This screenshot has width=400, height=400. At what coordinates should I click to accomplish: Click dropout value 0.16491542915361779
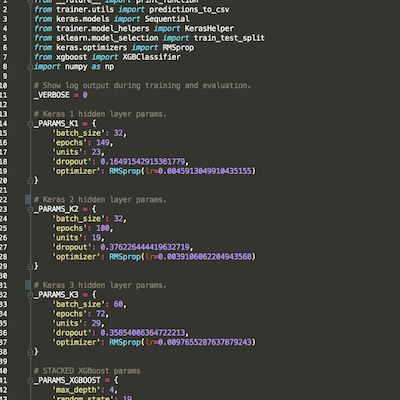[x=143, y=162]
